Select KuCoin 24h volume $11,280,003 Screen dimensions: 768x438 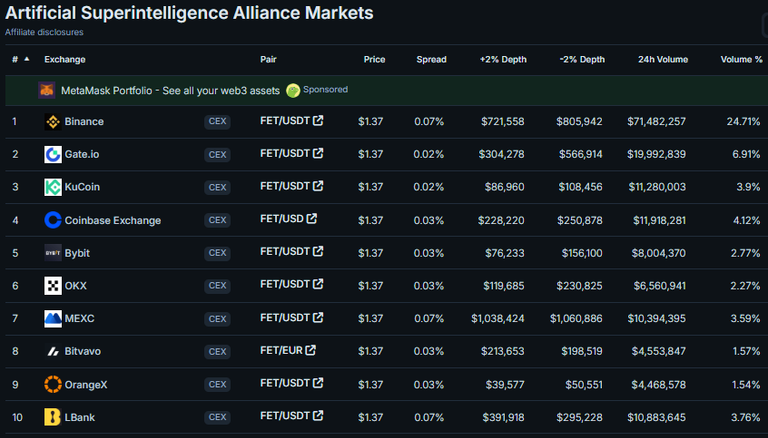pos(657,187)
